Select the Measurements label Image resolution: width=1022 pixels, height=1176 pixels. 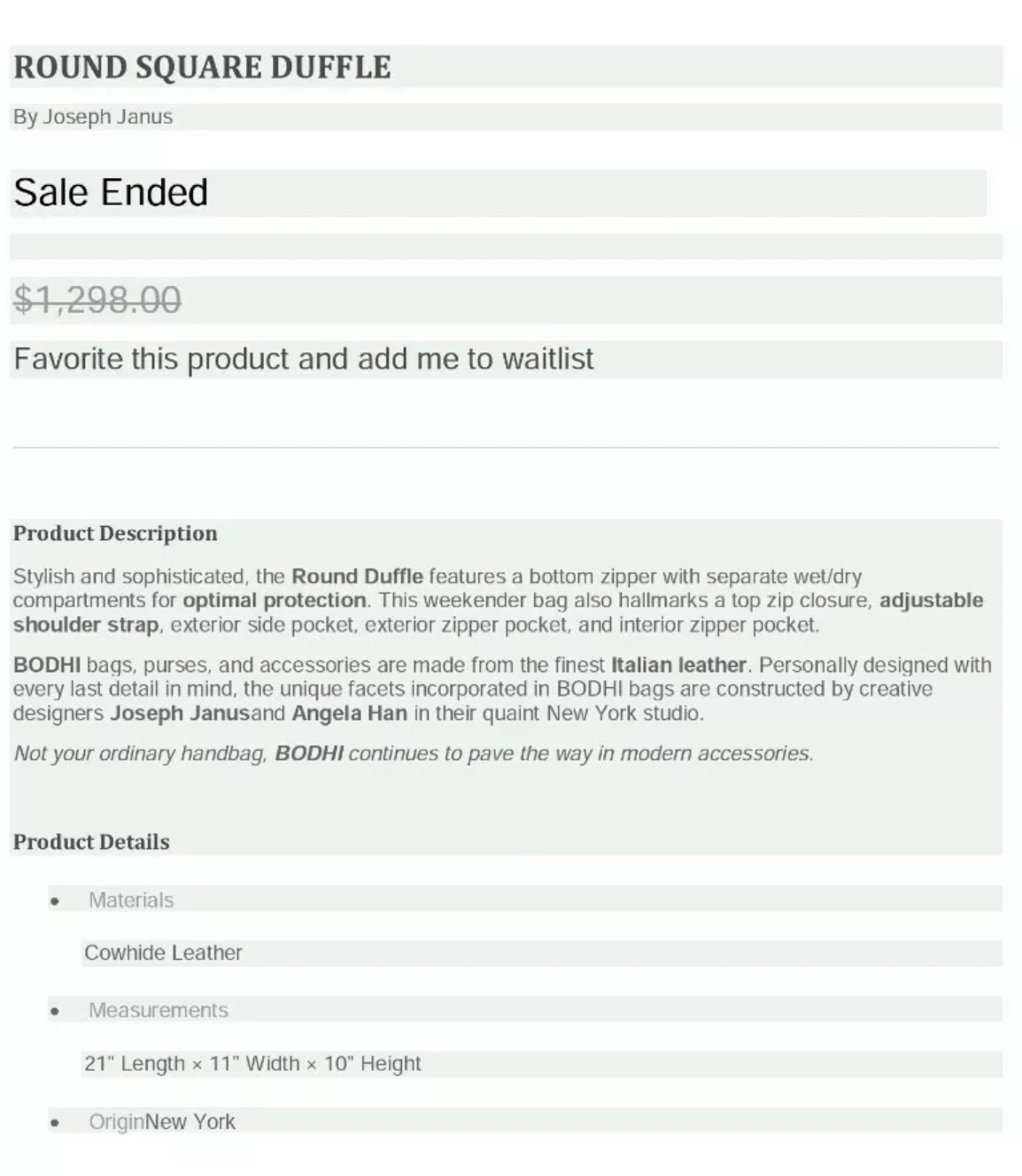(x=158, y=1010)
